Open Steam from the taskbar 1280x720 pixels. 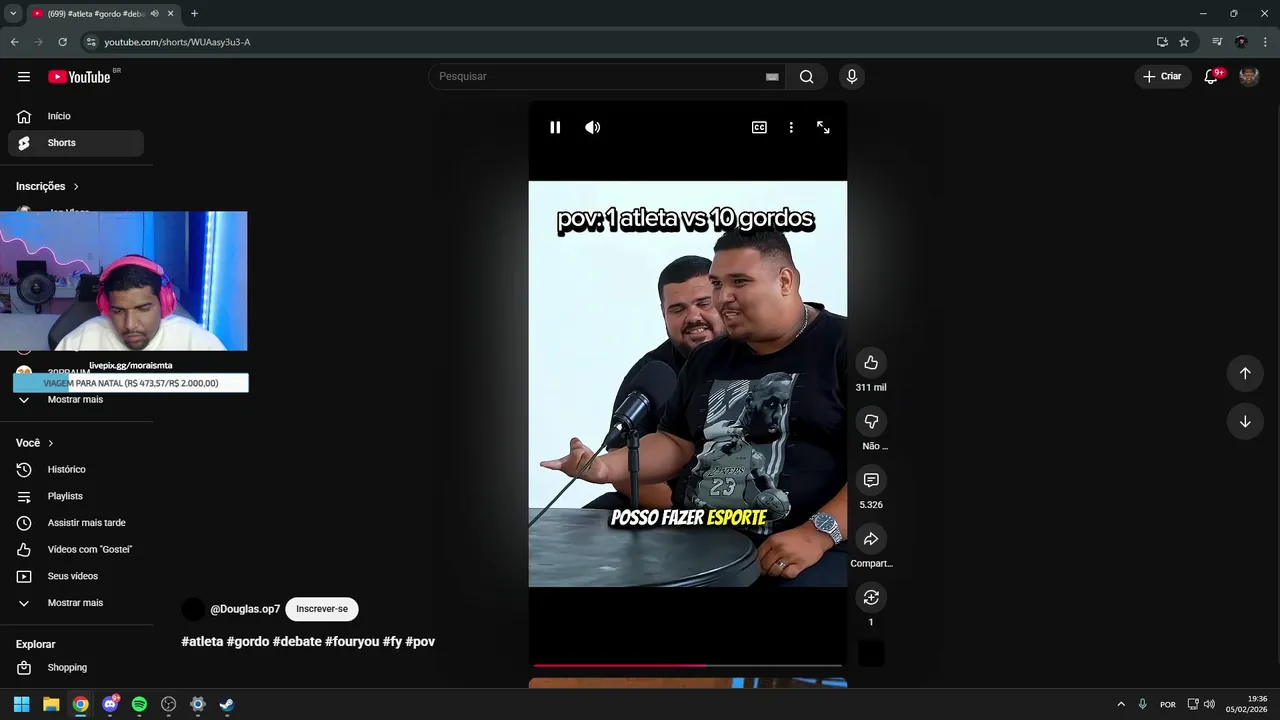(x=227, y=704)
